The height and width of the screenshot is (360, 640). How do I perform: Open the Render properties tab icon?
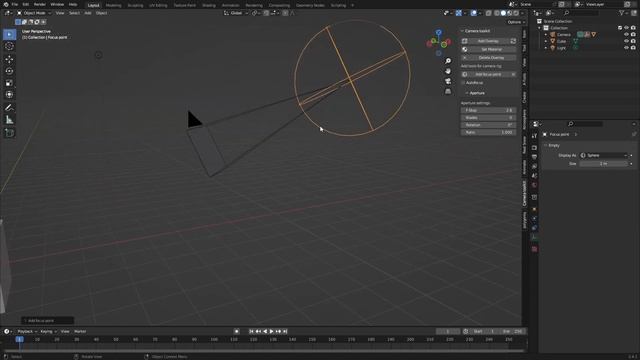point(534,148)
